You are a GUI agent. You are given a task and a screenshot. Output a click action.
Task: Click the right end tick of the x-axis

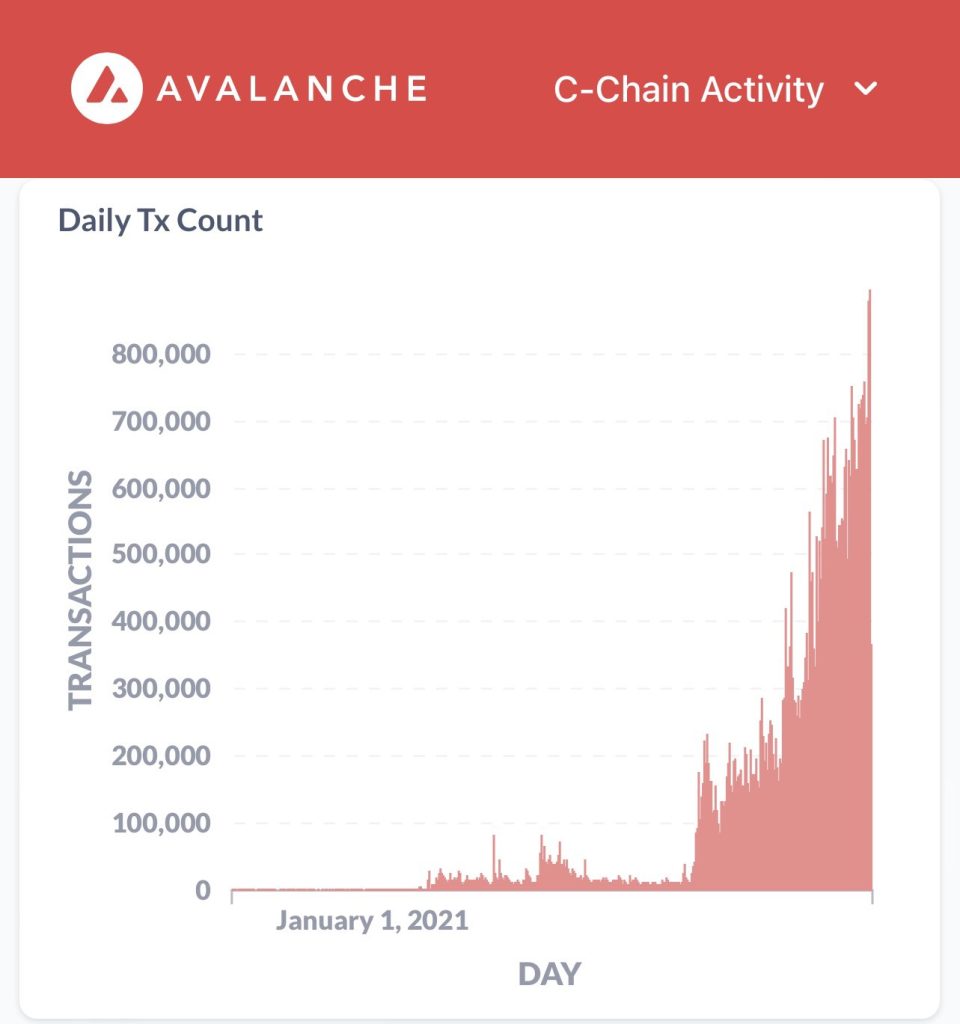click(x=873, y=897)
